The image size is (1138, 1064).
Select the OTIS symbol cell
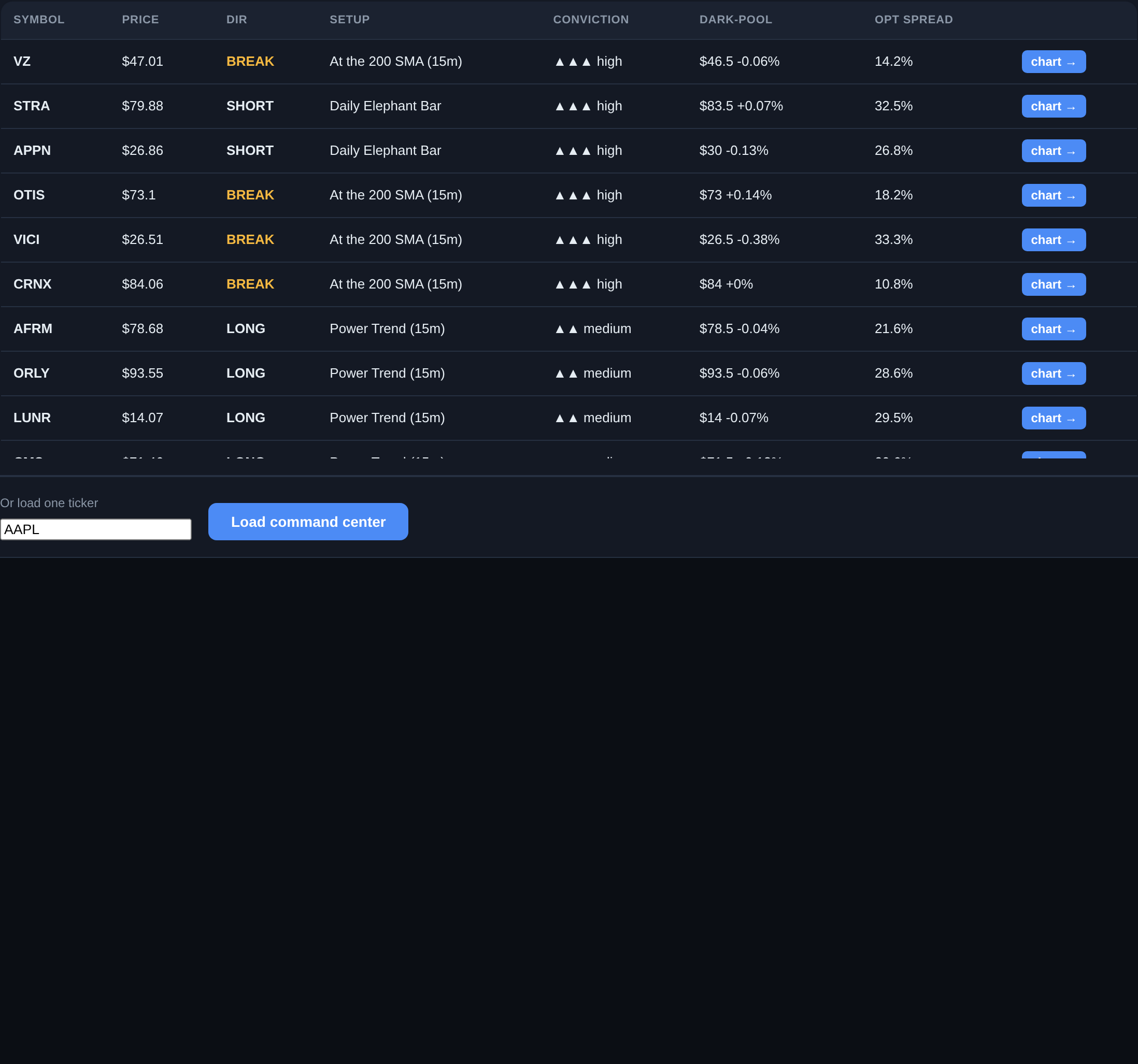29,195
